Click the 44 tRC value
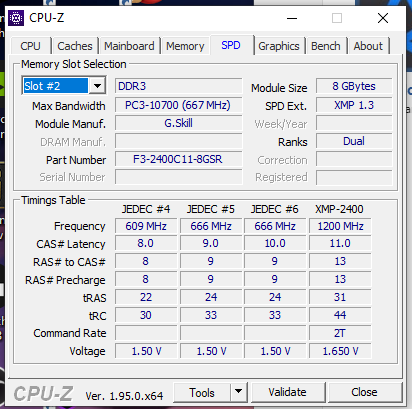The image size is (412, 409). (x=340, y=315)
